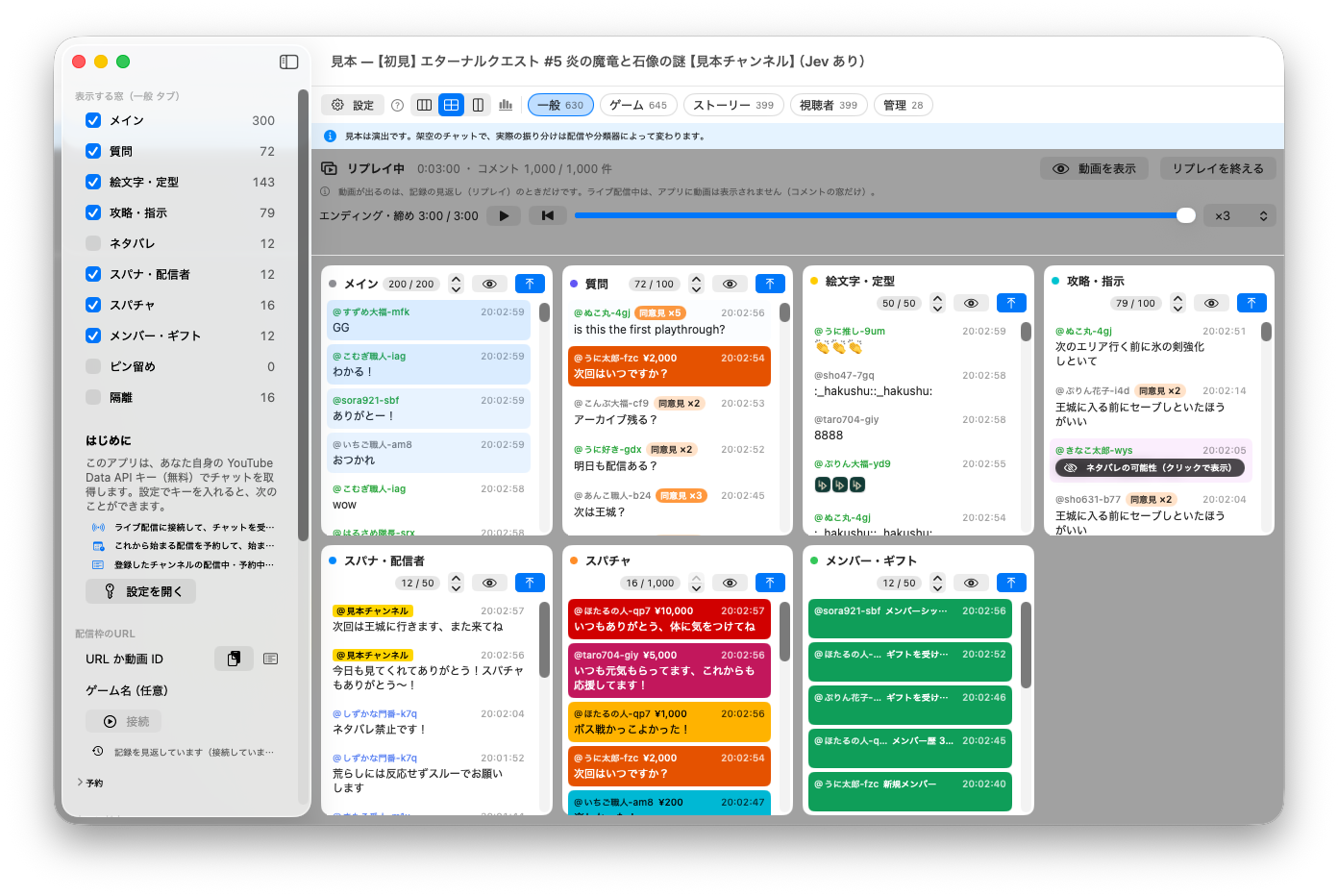This screenshot has width=1338, height=896.
Task: Copy URL with the clipboard icon
Action: [234, 659]
